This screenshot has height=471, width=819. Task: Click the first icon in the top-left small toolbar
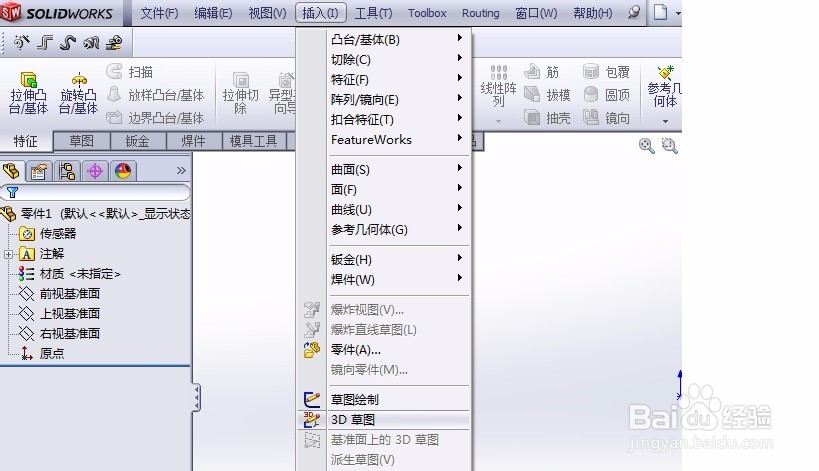pyautogui.click(x=21, y=42)
